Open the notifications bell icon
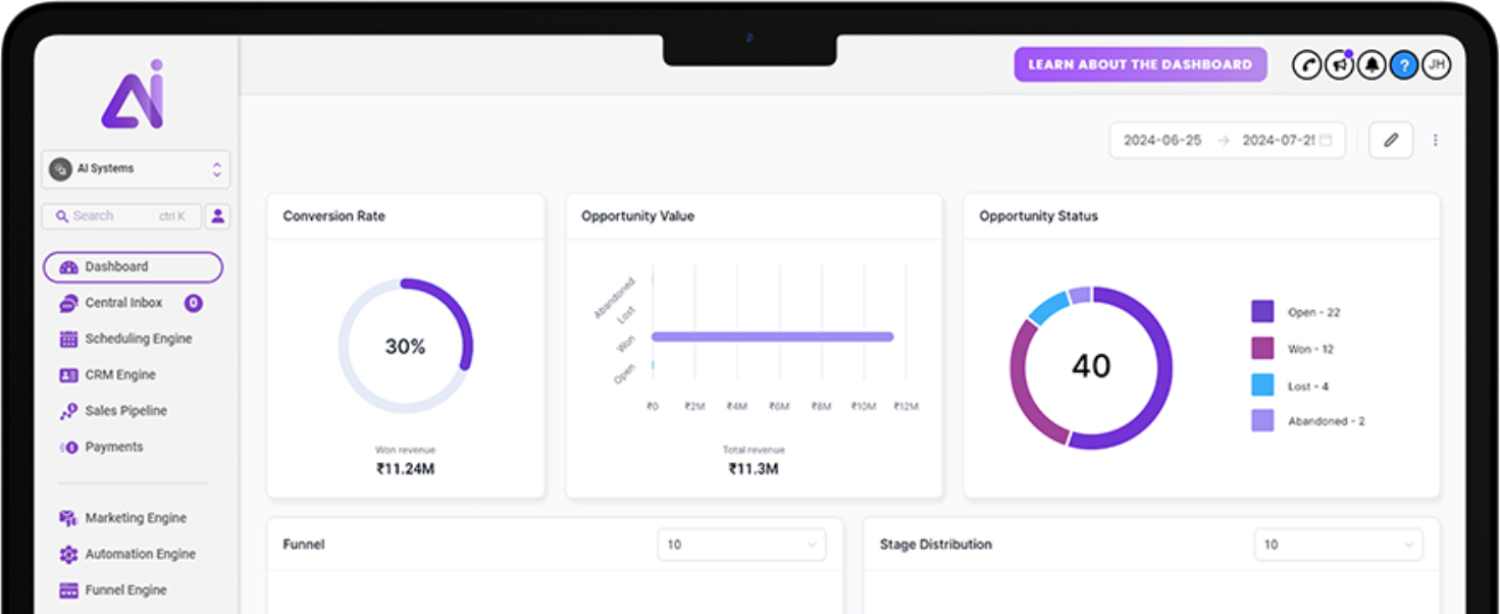1500x614 pixels. (1372, 65)
